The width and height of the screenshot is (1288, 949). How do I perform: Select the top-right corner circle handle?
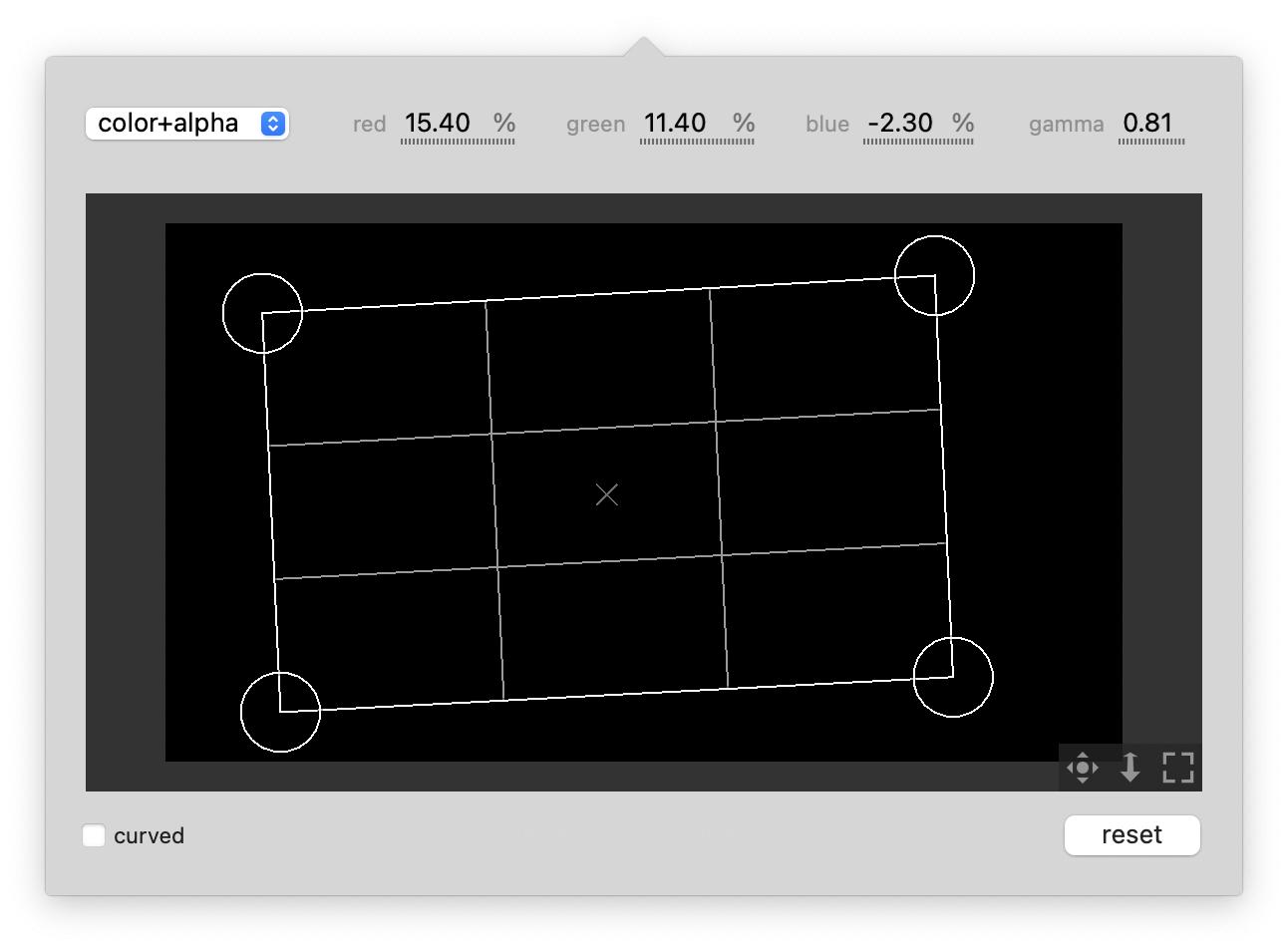[x=934, y=276]
